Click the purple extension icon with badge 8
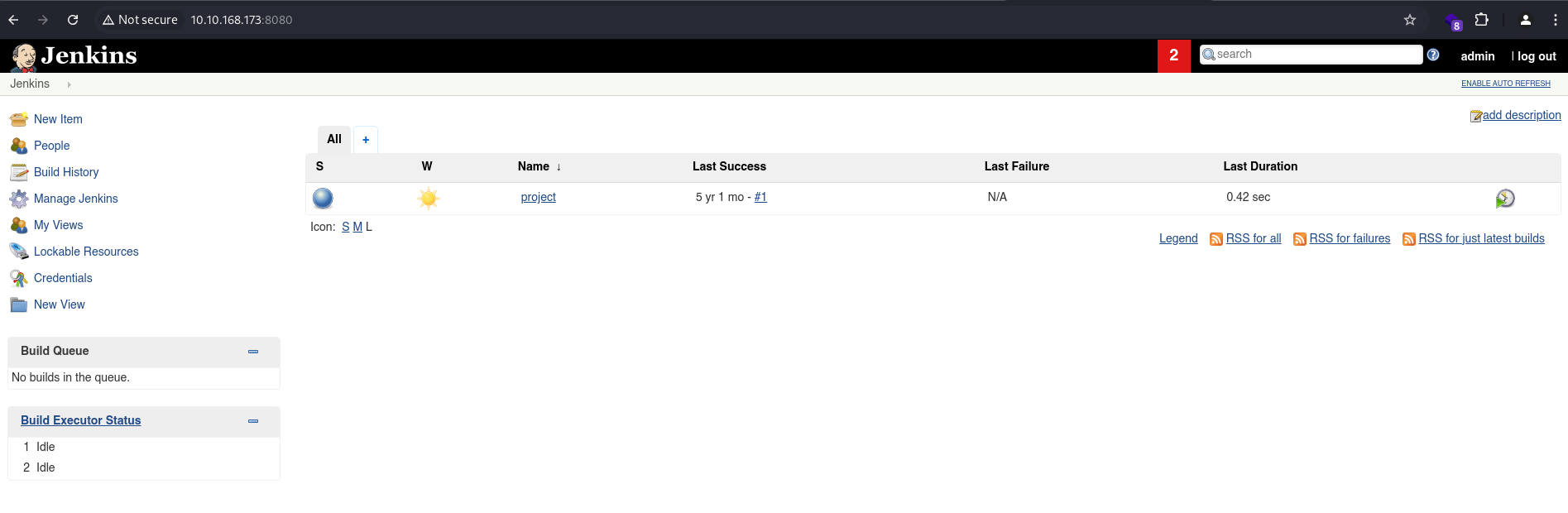 point(1454,22)
